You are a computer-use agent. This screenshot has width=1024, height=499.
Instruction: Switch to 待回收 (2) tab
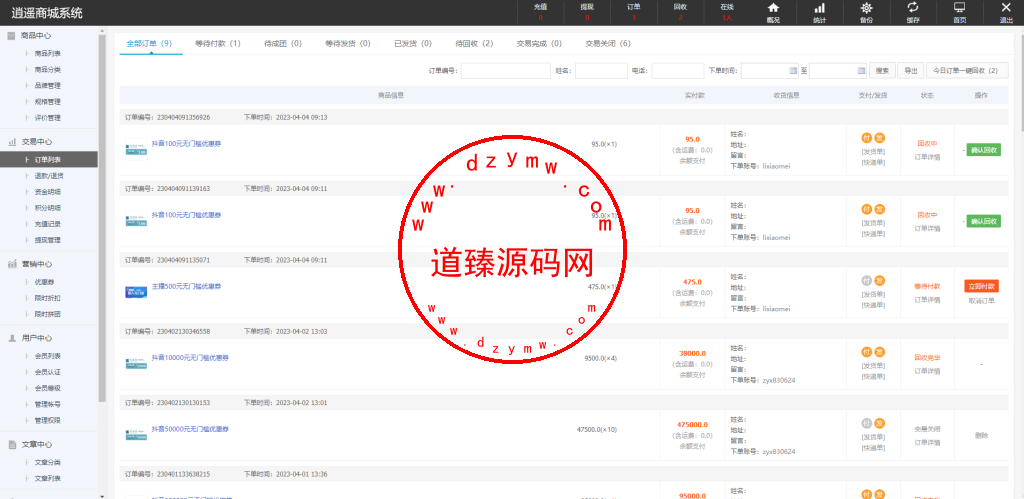[474, 43]
